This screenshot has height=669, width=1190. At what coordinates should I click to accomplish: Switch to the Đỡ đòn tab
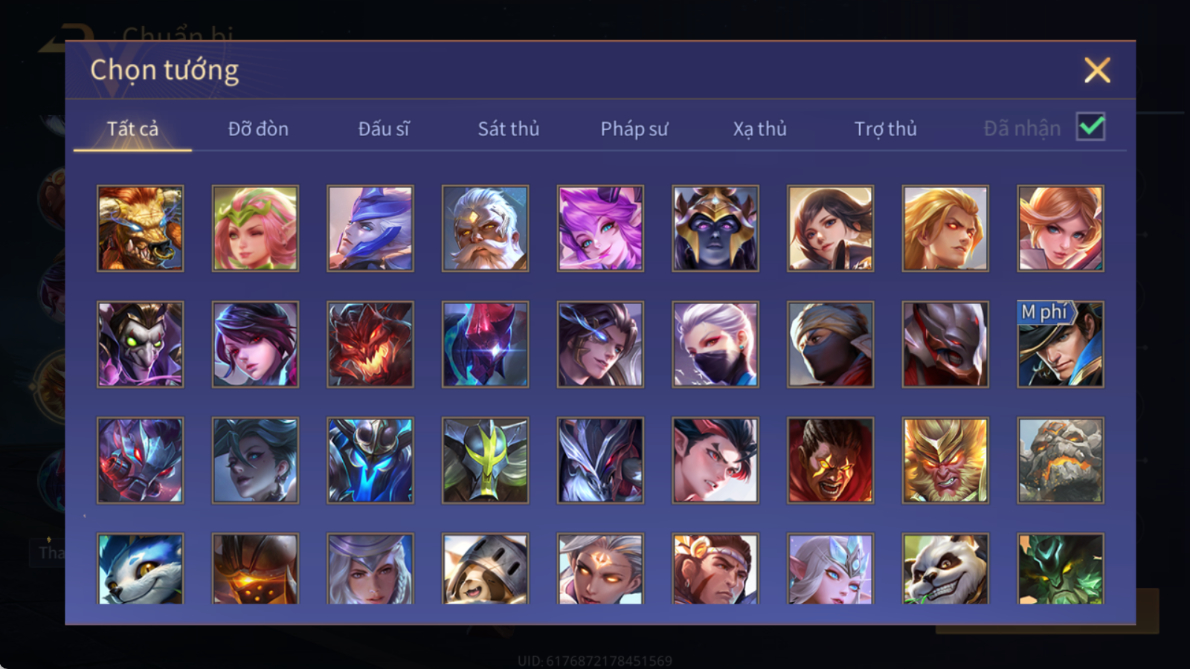click(258, 129)
